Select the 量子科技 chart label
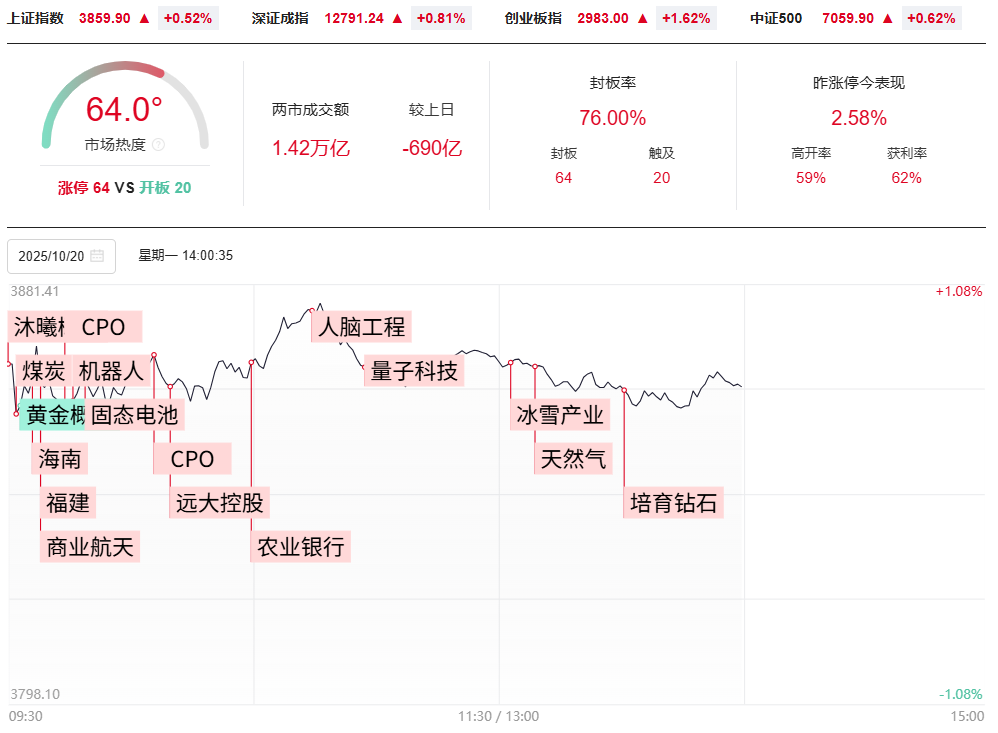The height and width of the screenshot is (733, 998). 414,371
